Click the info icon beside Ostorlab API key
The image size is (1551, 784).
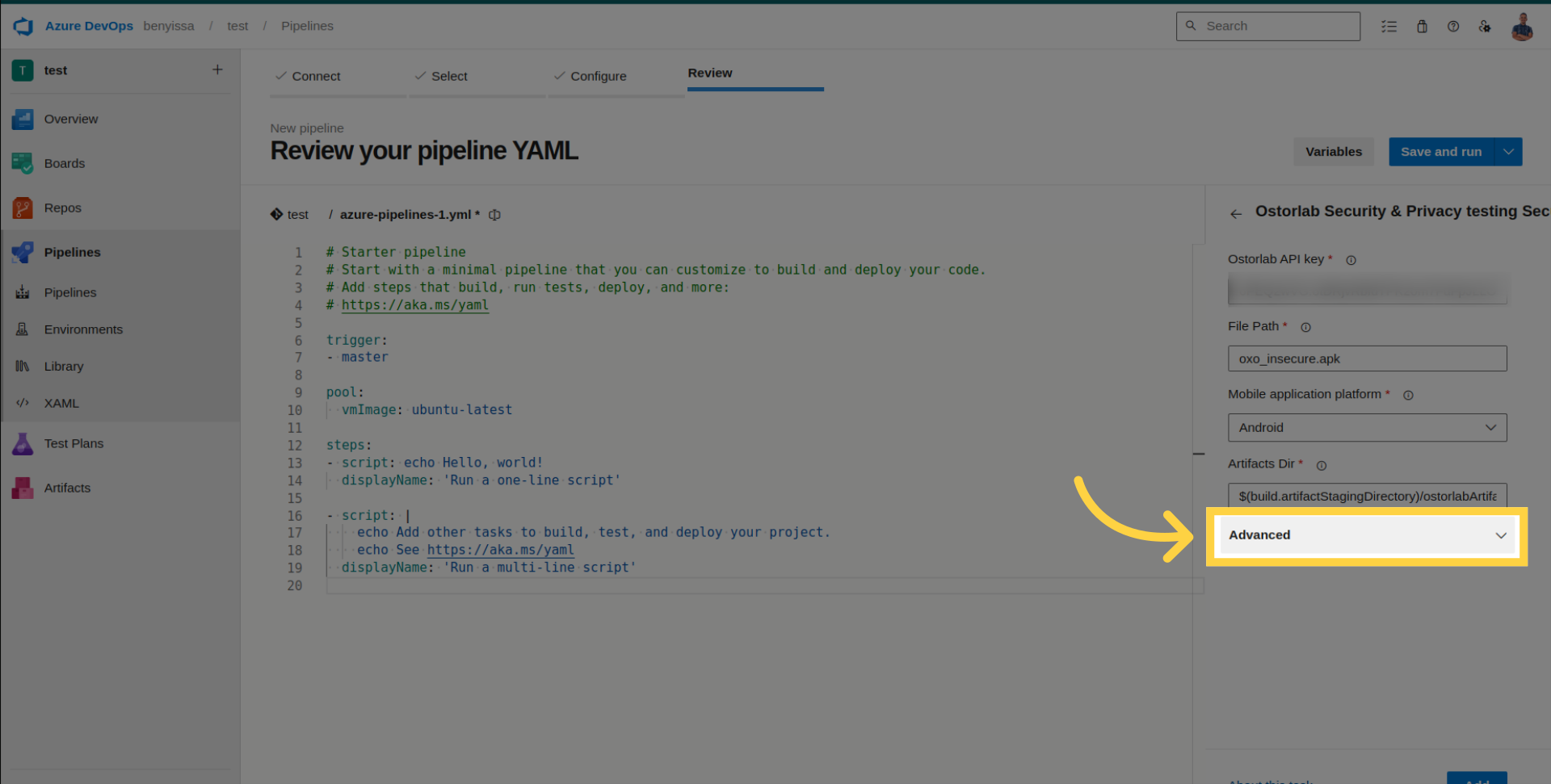click(1351, 260)
